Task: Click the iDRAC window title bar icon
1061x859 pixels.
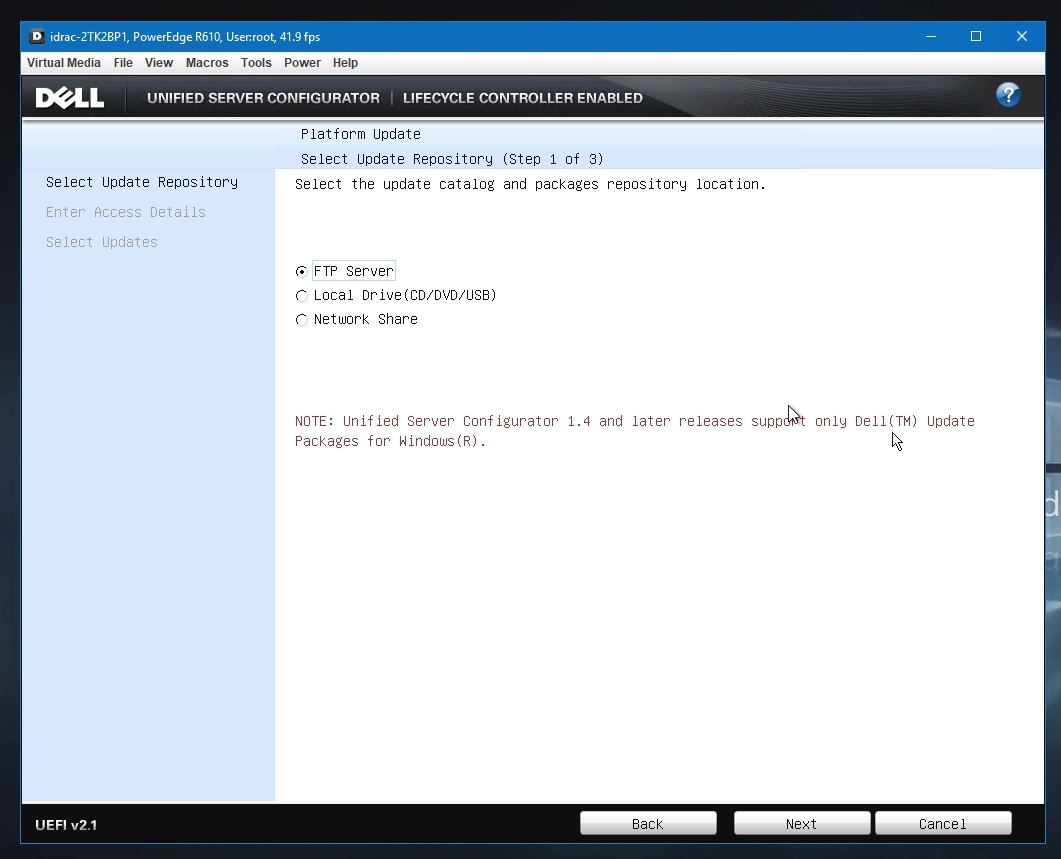Action: click(x=37, y=37)
